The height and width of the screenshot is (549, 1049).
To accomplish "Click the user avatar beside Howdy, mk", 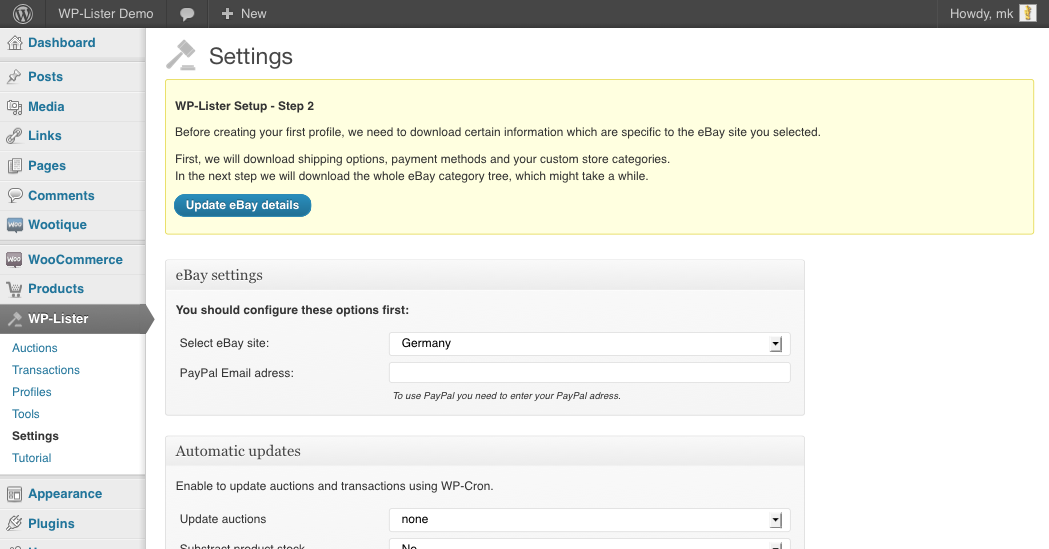I will pos(1028,13).
